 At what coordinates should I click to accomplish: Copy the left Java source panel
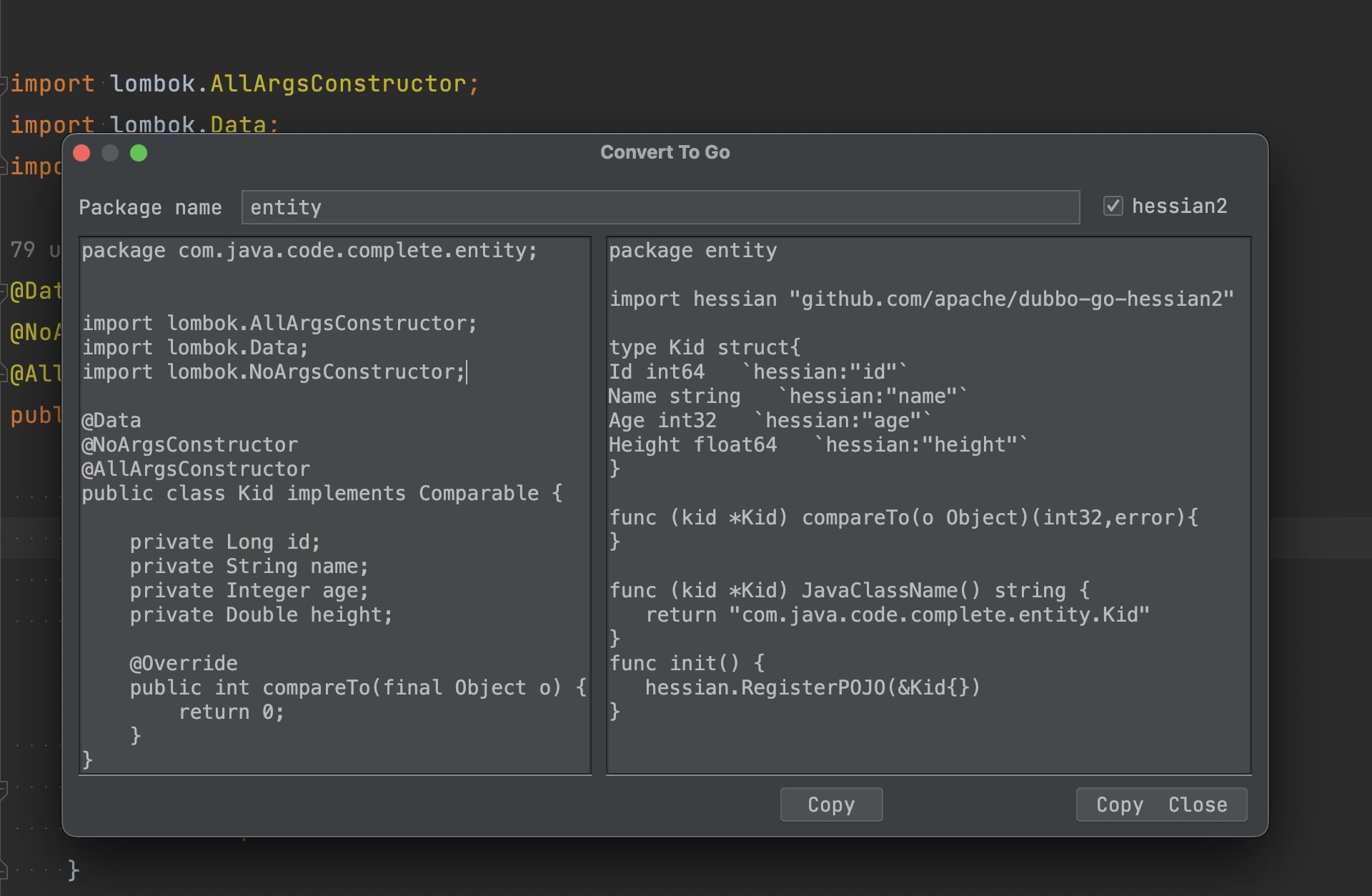pyautogui.click(x=831, y=804)
